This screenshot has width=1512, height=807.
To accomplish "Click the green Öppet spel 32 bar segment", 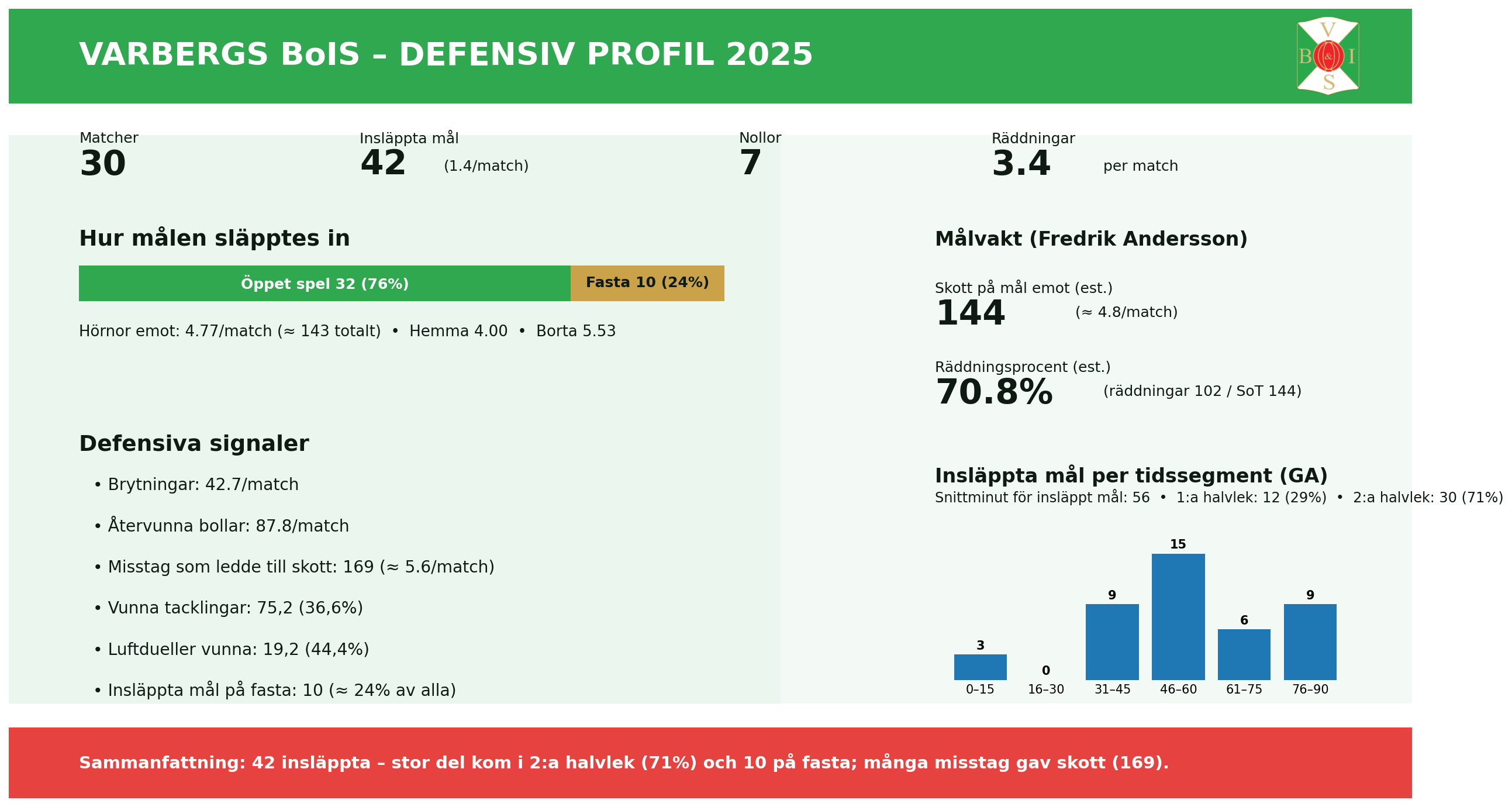I will tap(325, 284).
